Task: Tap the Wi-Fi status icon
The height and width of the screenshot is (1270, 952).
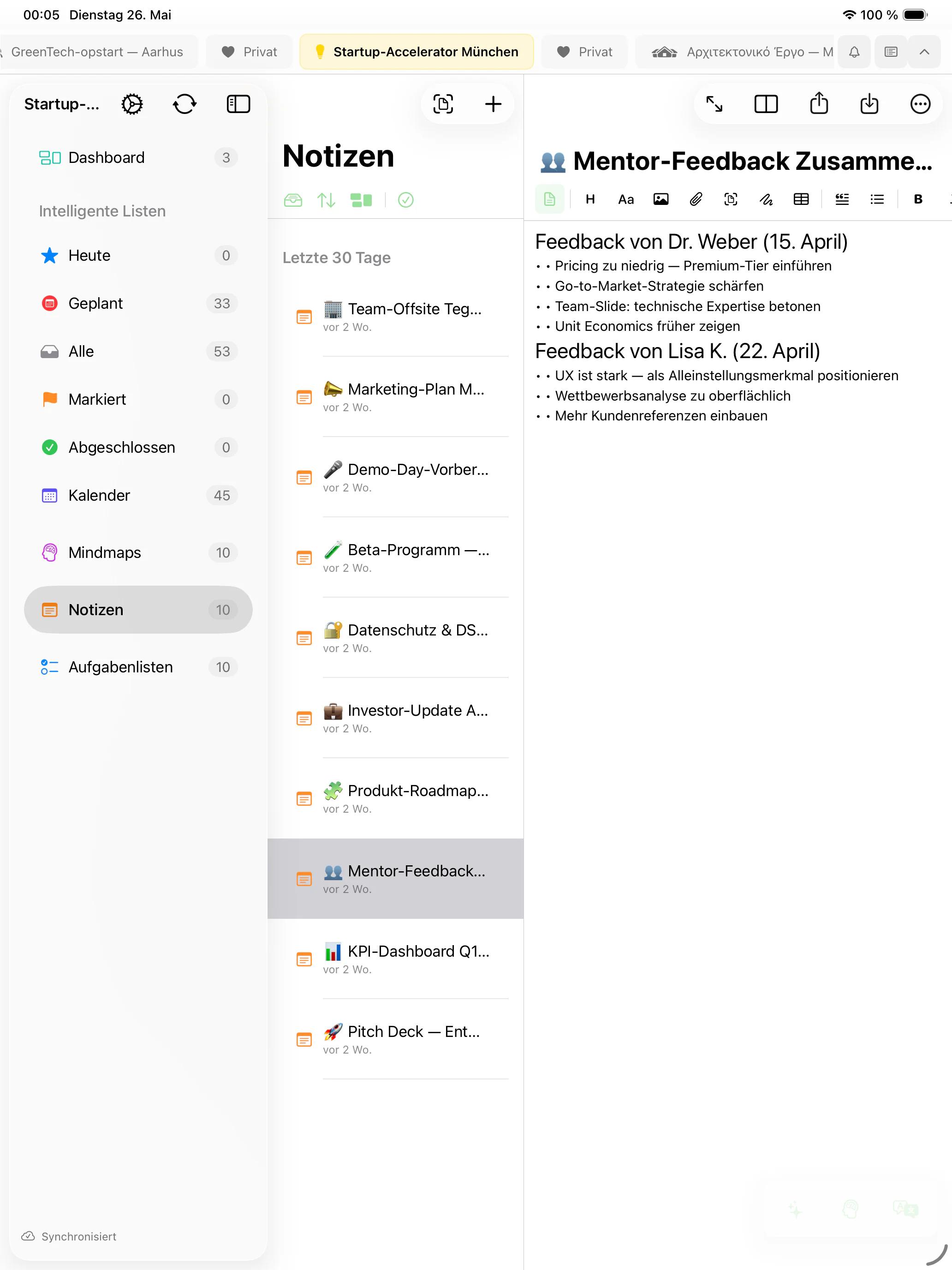Action: tap(849, 15)
